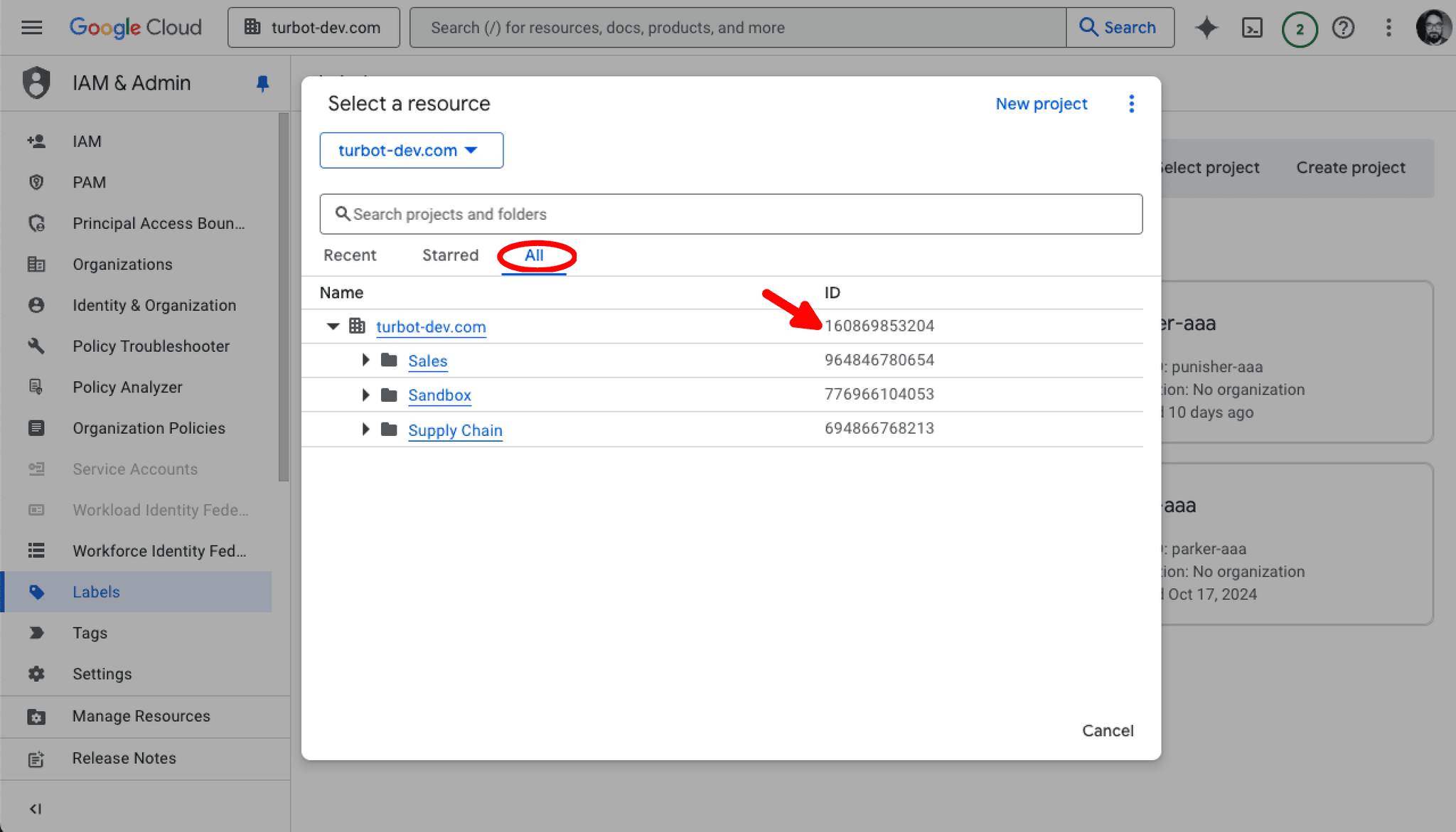Click the IAM & Admin shield icon
The height and width of the screenshot is (832, 1456).
click(x=36, y=82)
